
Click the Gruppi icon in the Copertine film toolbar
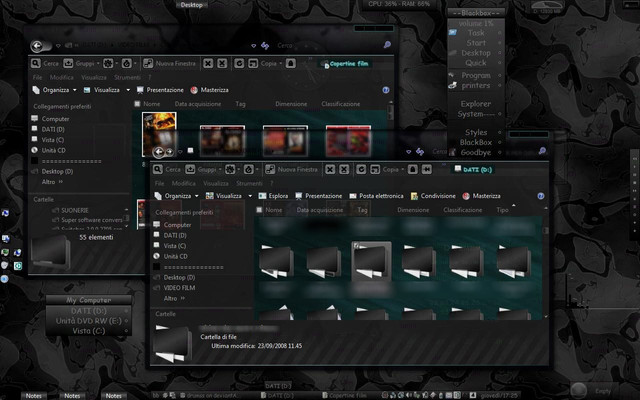click(68, 63)
